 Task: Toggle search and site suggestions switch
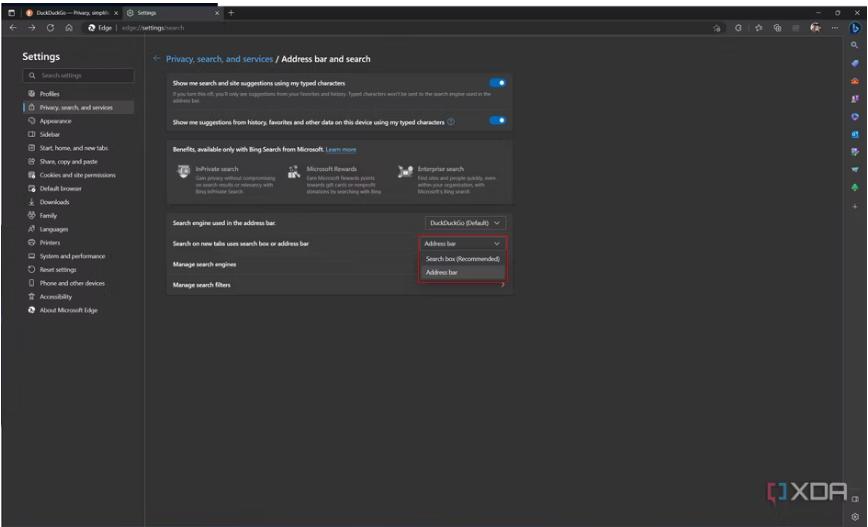[x=497, y=83]
